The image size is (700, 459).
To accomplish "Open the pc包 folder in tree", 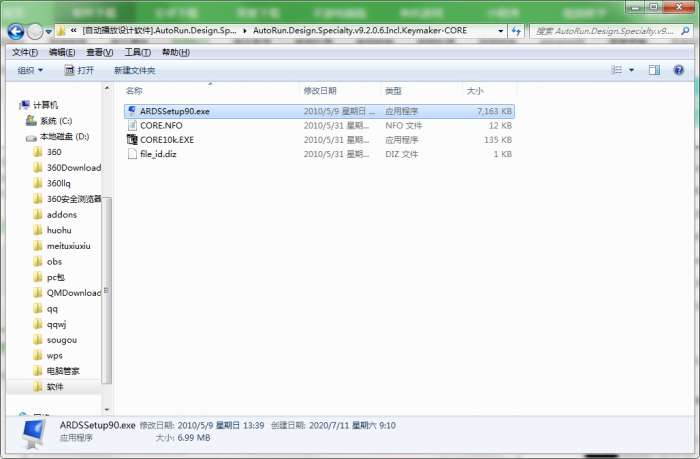I will click(56, 277).
